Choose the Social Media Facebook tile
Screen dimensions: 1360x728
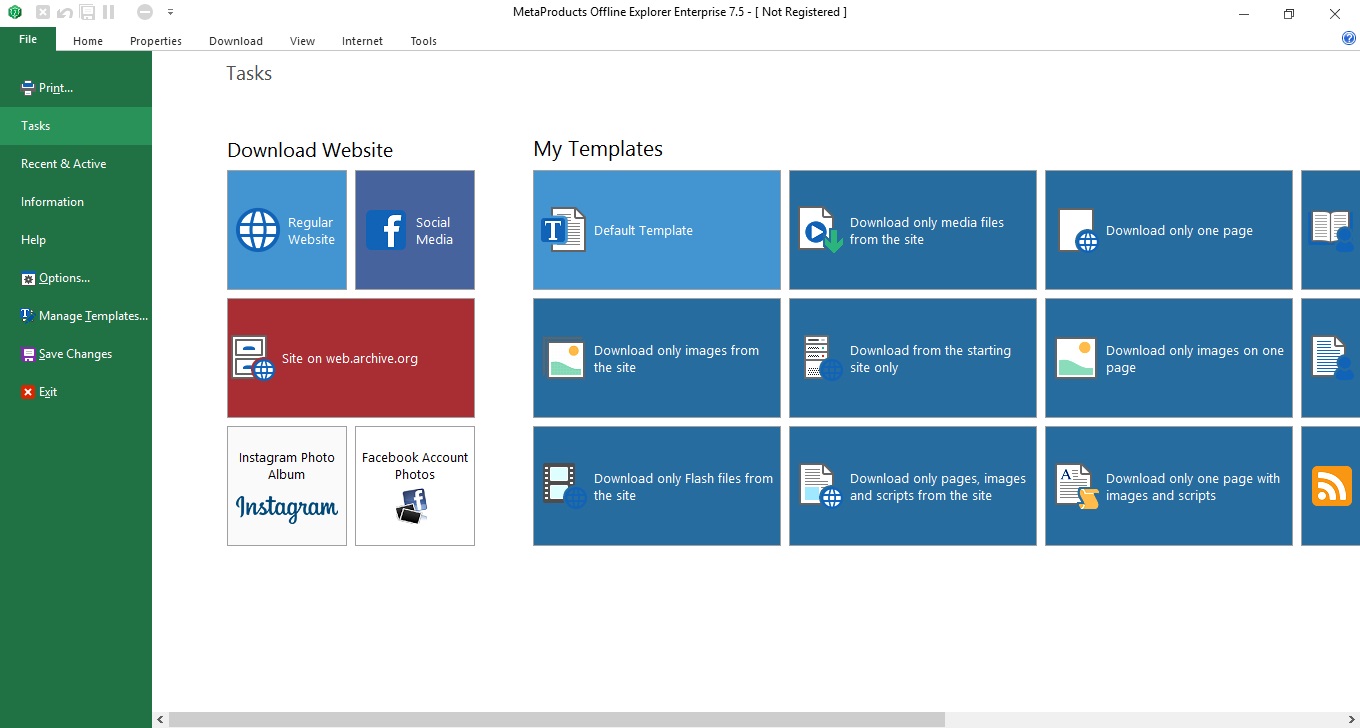point(415,230)
